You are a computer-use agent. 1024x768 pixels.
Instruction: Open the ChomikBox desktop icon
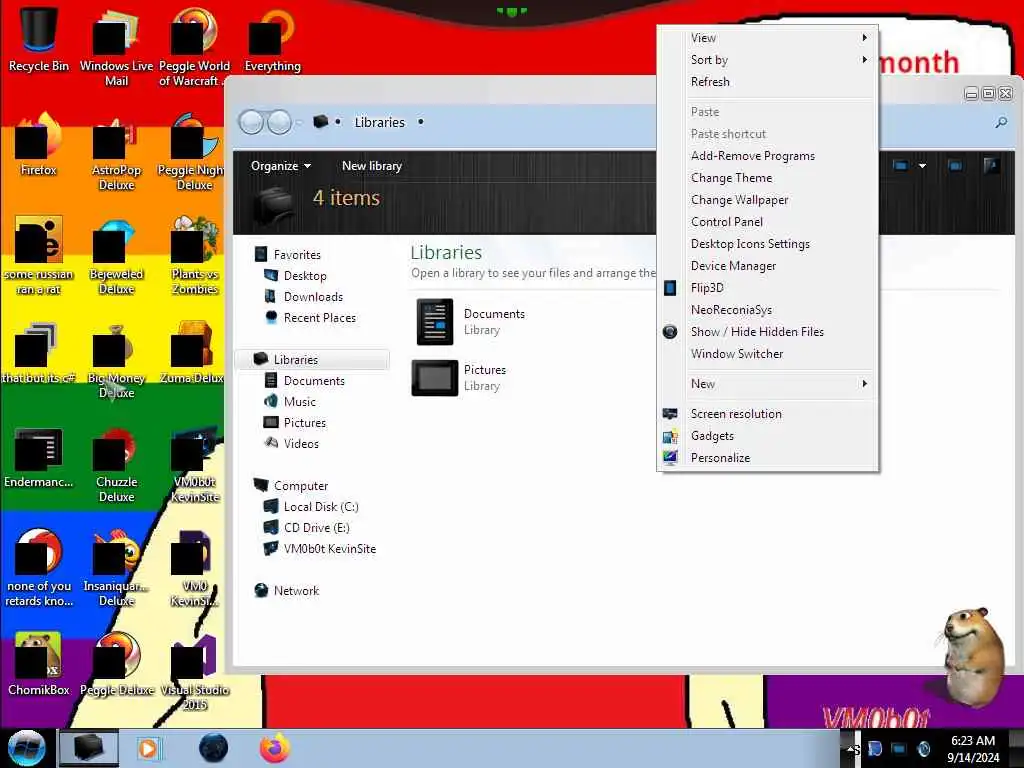click(x=39, y=664)
